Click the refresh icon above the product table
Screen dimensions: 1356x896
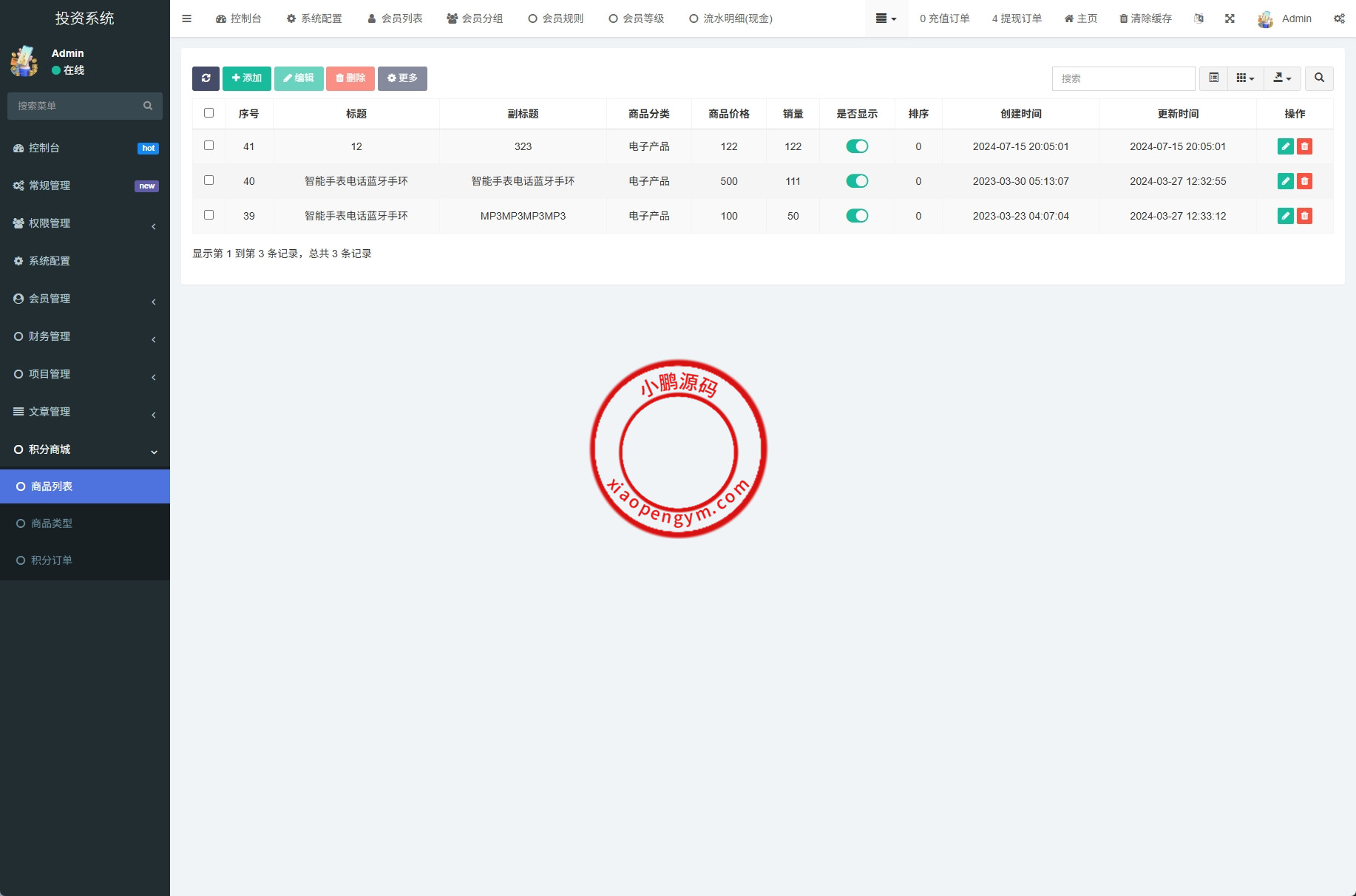206,78
